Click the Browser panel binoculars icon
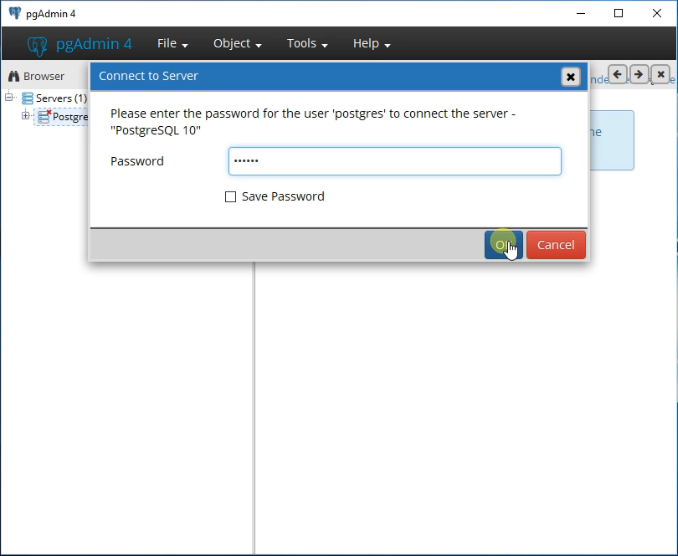 pos(14,77)
